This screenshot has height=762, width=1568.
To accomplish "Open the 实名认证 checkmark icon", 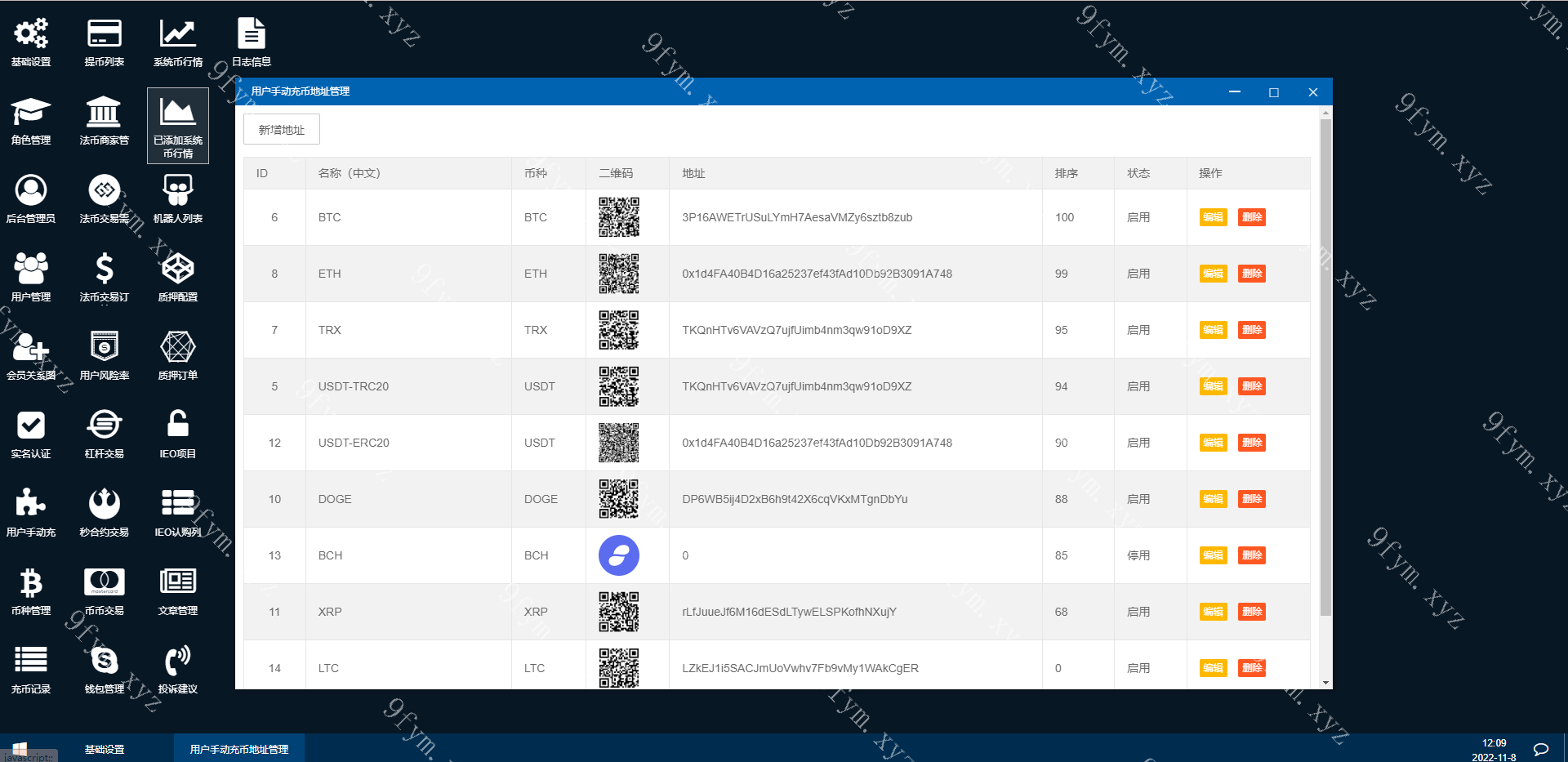I will [x=31, y=426].
